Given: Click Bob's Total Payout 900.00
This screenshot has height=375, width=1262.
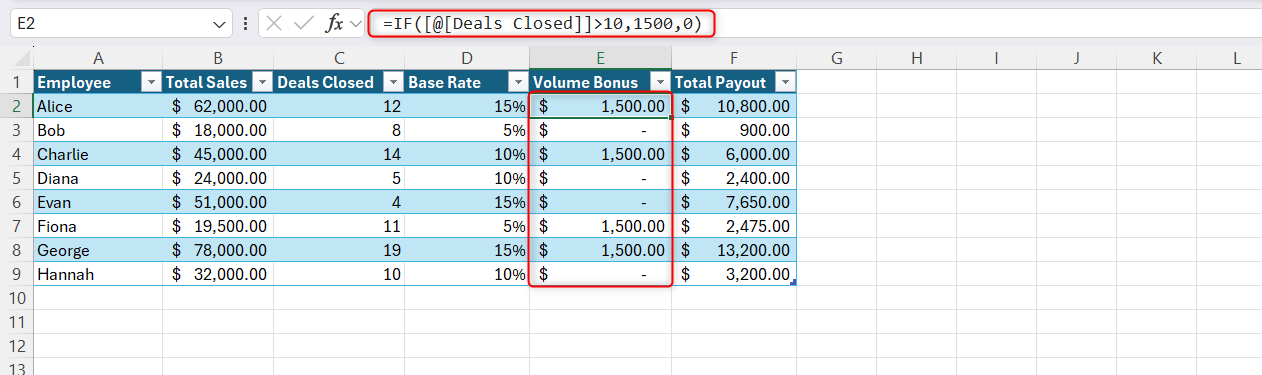Looking at the screenshot, I should [734, 130].
